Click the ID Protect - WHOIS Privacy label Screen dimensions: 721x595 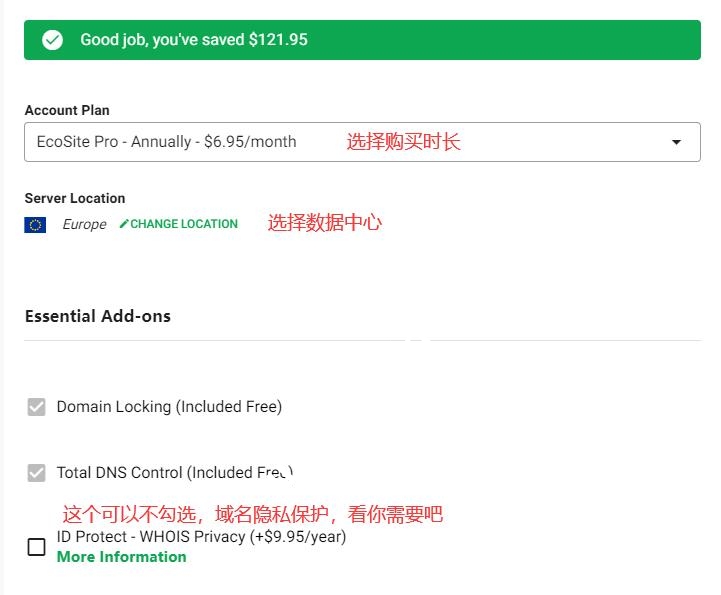tap(201, 537)
